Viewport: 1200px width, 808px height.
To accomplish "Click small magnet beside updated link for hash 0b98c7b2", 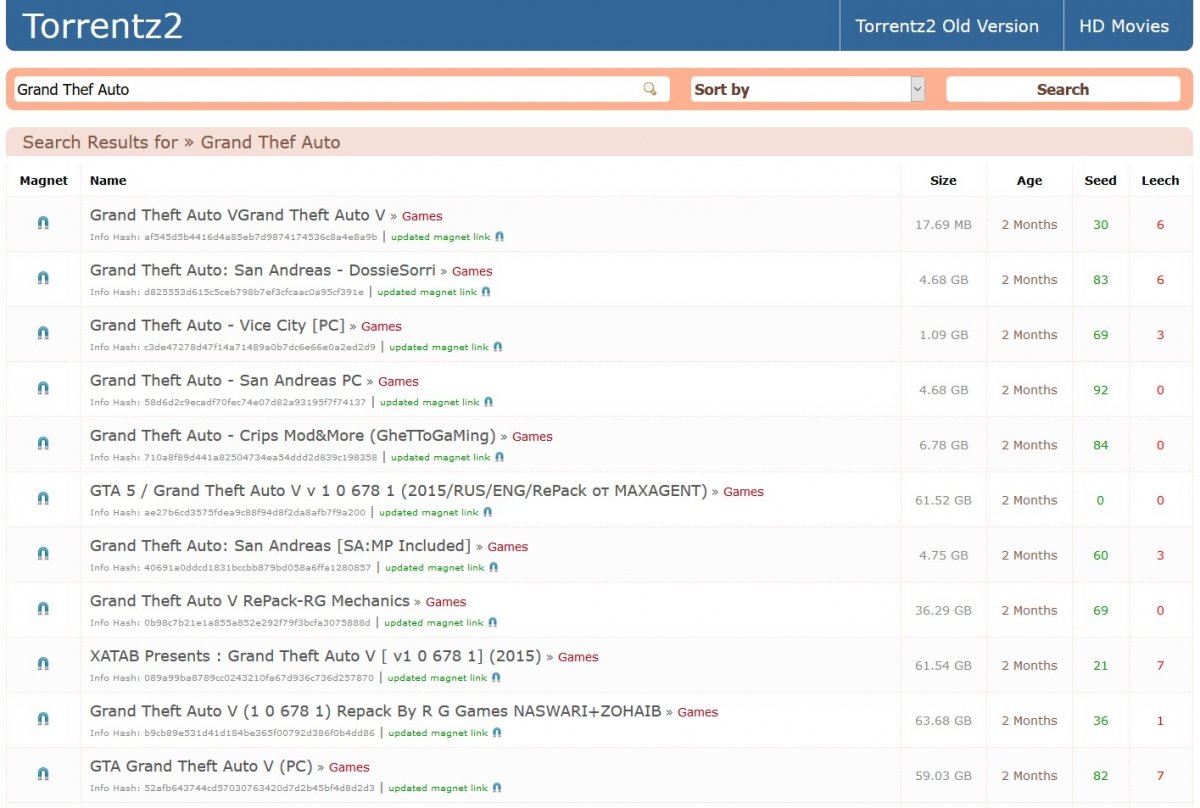I will [x=492, y=622].
